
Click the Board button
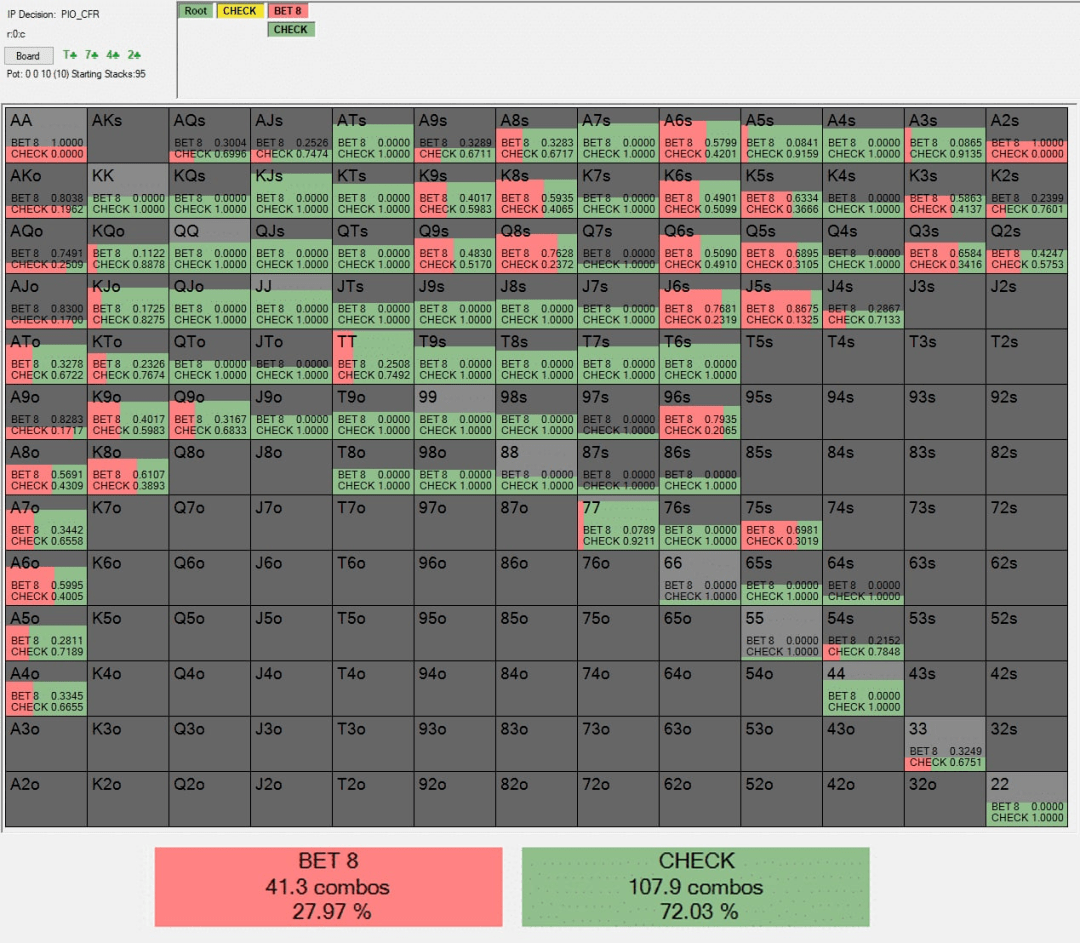point(28,56)
